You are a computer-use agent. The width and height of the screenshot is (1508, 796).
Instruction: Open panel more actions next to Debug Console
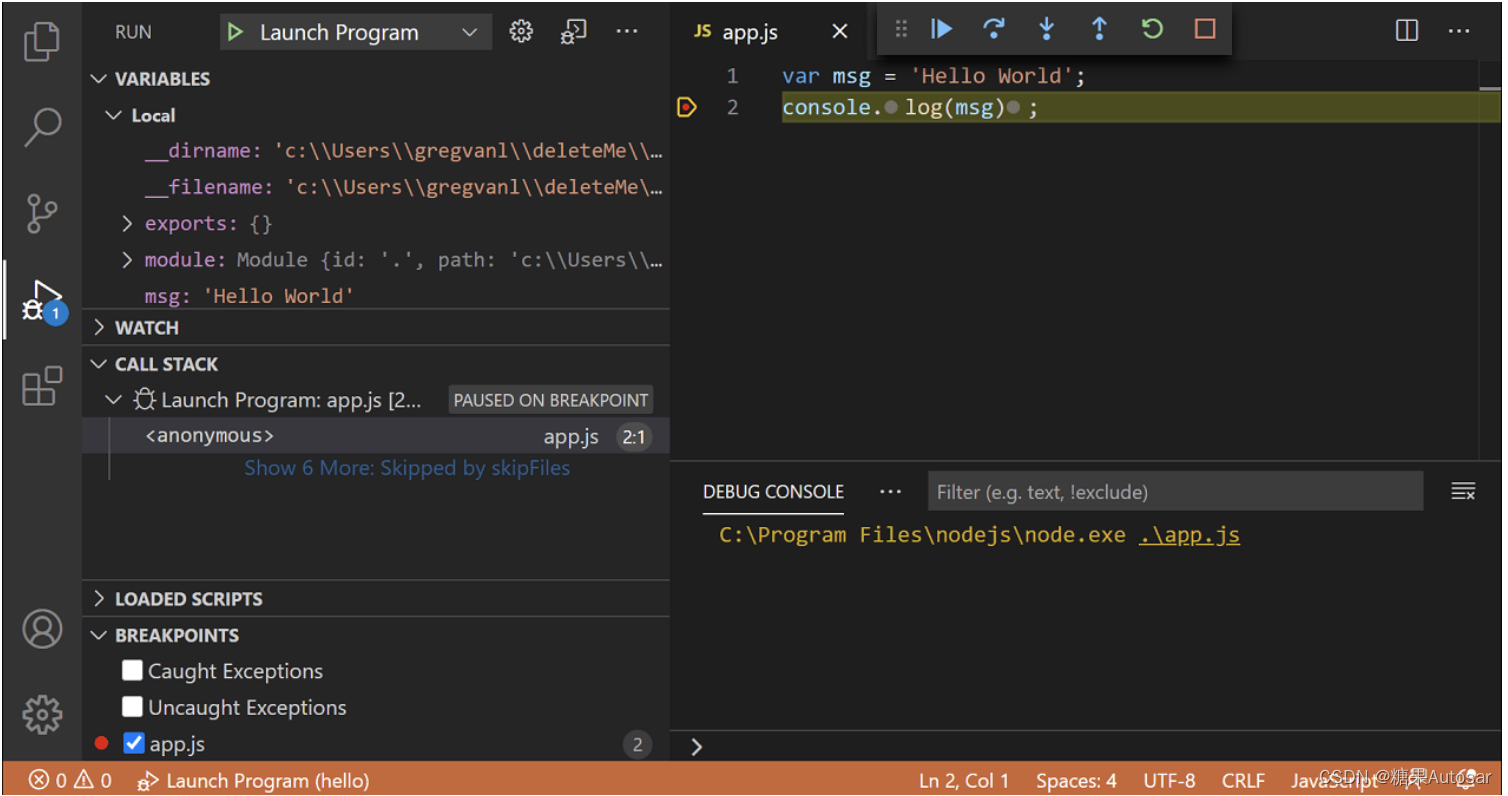(x=890, y=492)
